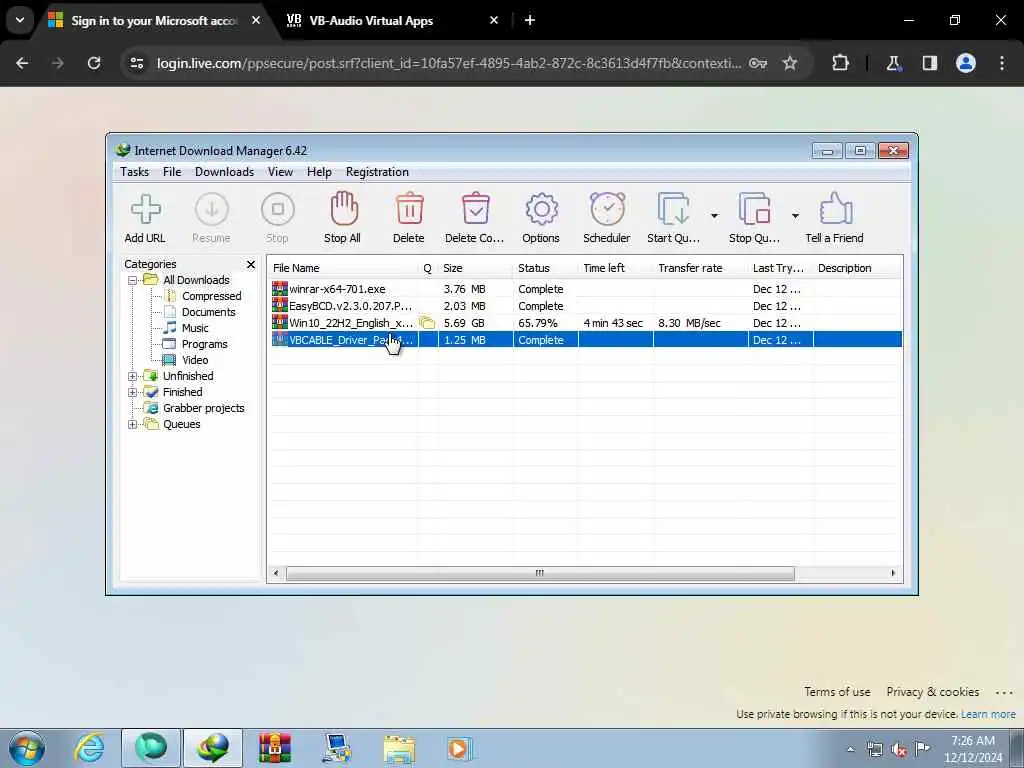Image resolution: width=1024 pixels, height=768 pixels.
Task: Open the Chrome three-dot menu
Action: (1002, 63)
